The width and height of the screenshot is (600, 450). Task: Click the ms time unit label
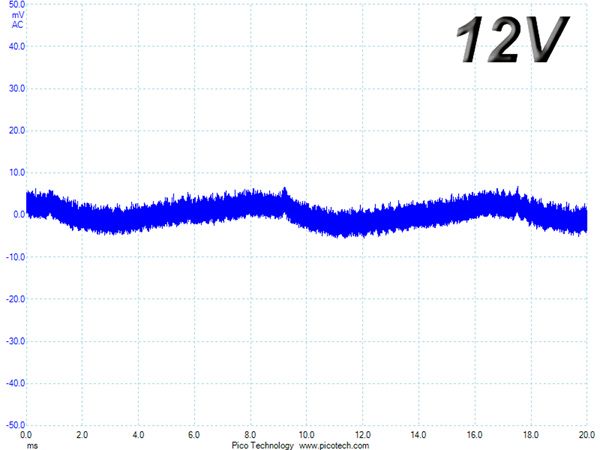33,446
